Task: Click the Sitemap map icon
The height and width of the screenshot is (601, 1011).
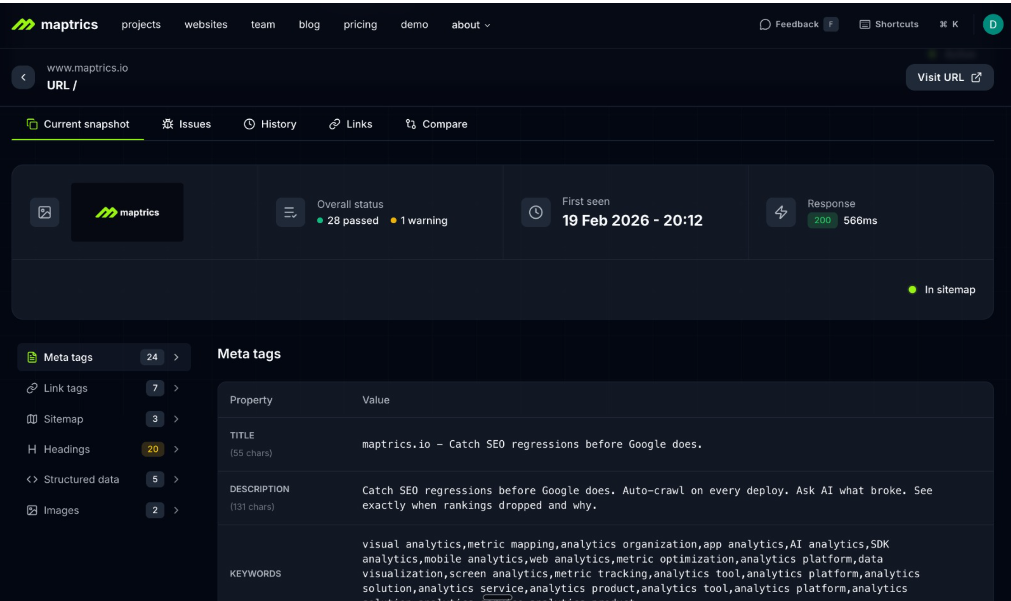Action: [x=32, y=419]
